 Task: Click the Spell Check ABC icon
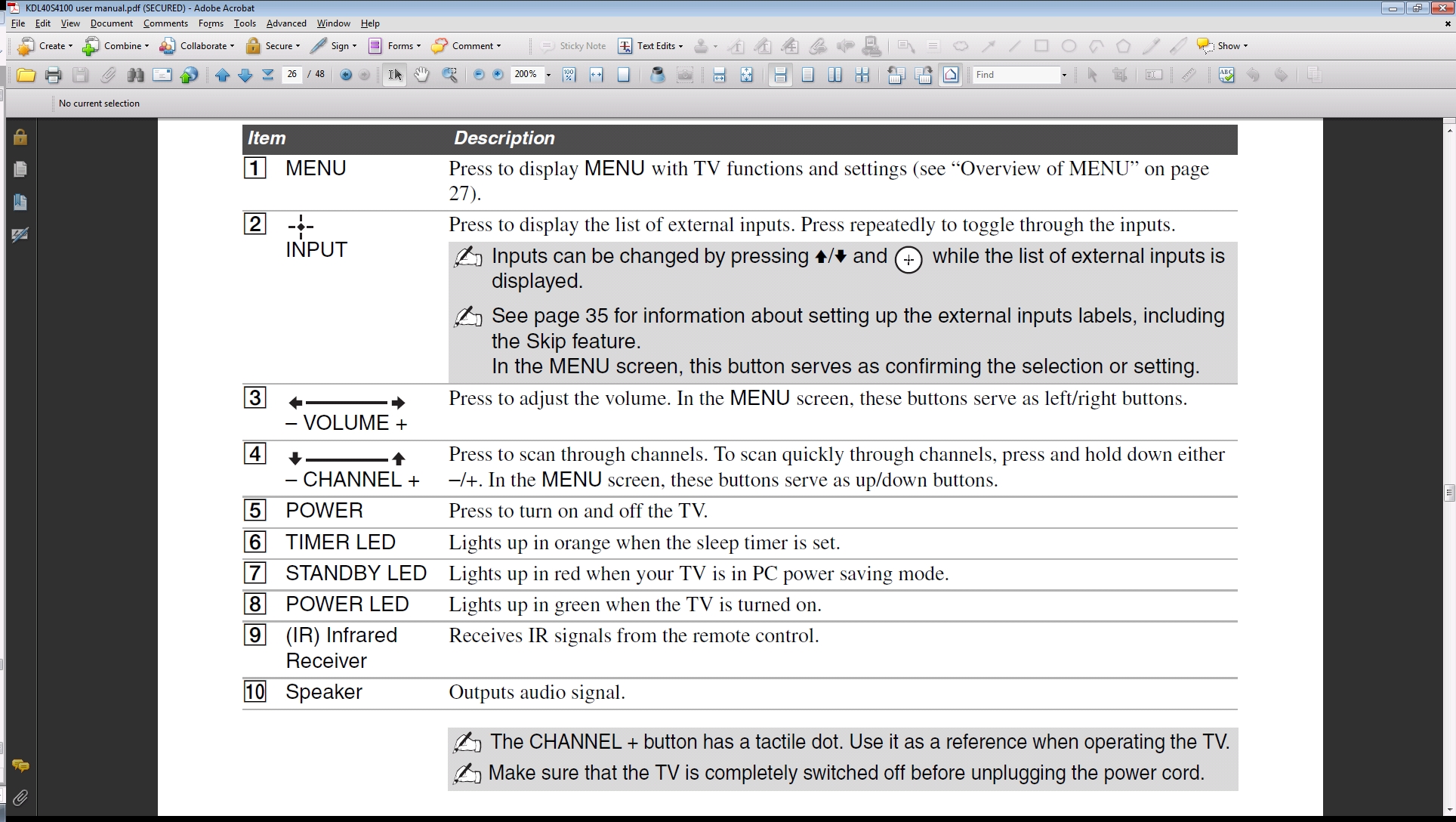(x=1226, y=75)
